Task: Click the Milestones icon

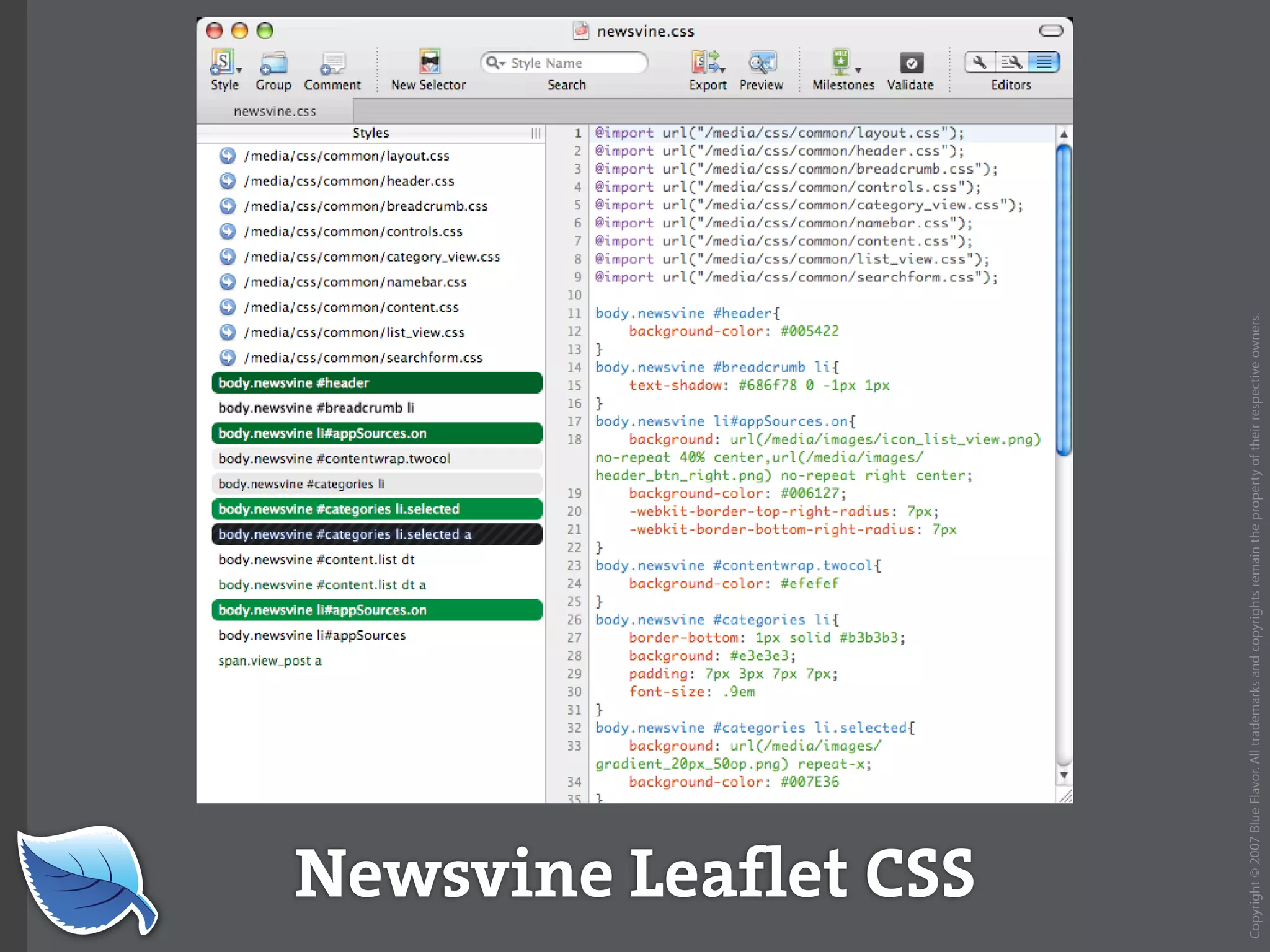Action: [840, 63]
